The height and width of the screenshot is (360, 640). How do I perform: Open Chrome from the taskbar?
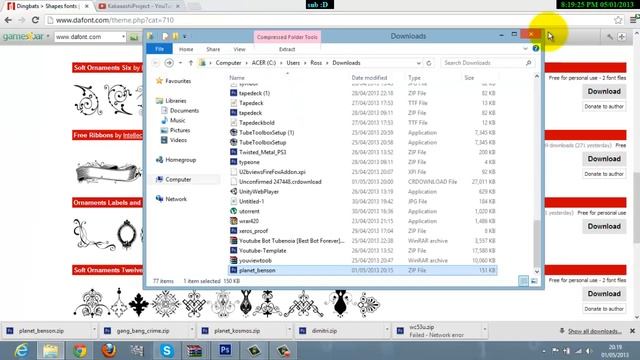click(80, 351)
